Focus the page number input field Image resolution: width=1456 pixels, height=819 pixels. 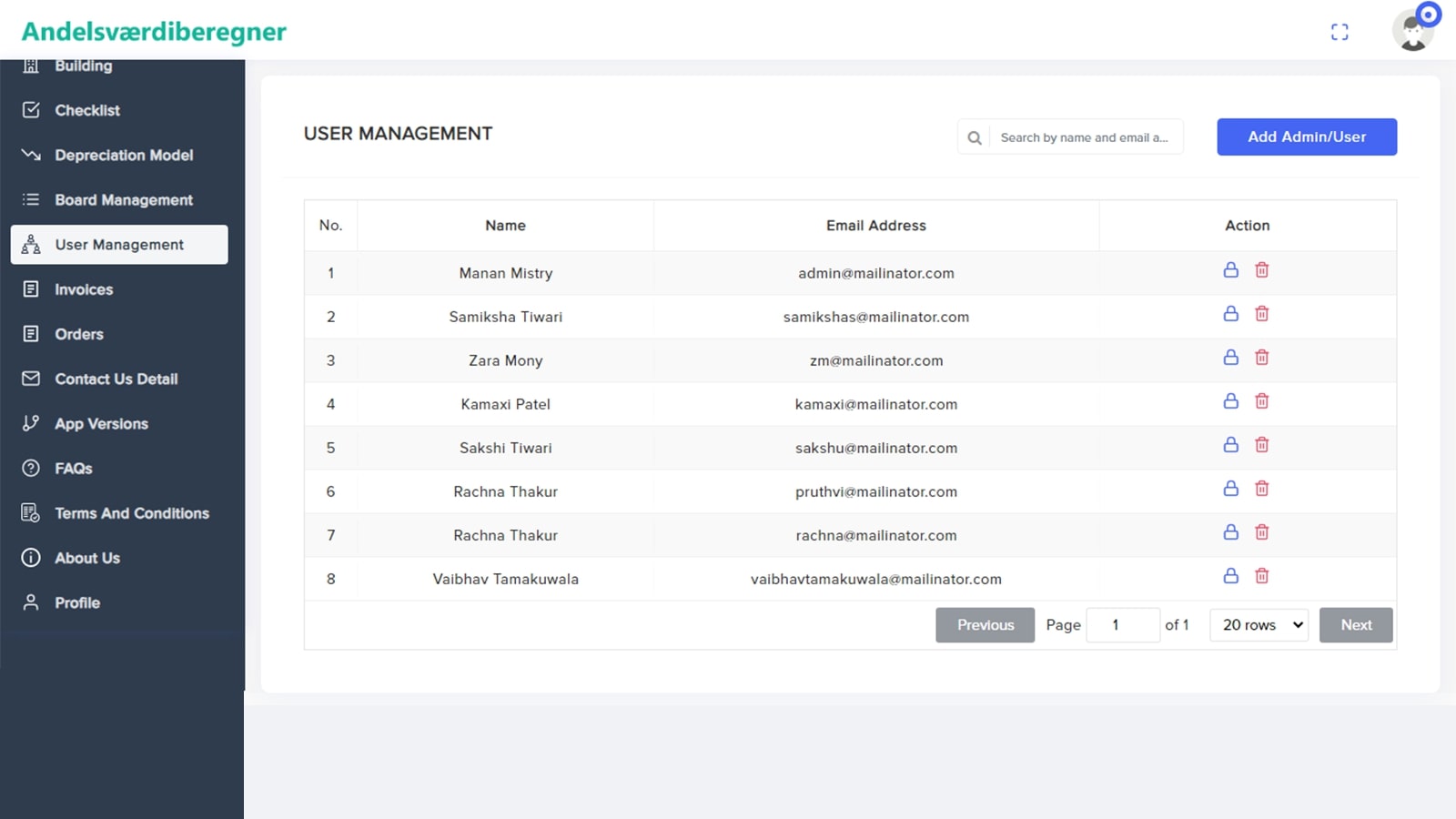(x=1122, y=625)
